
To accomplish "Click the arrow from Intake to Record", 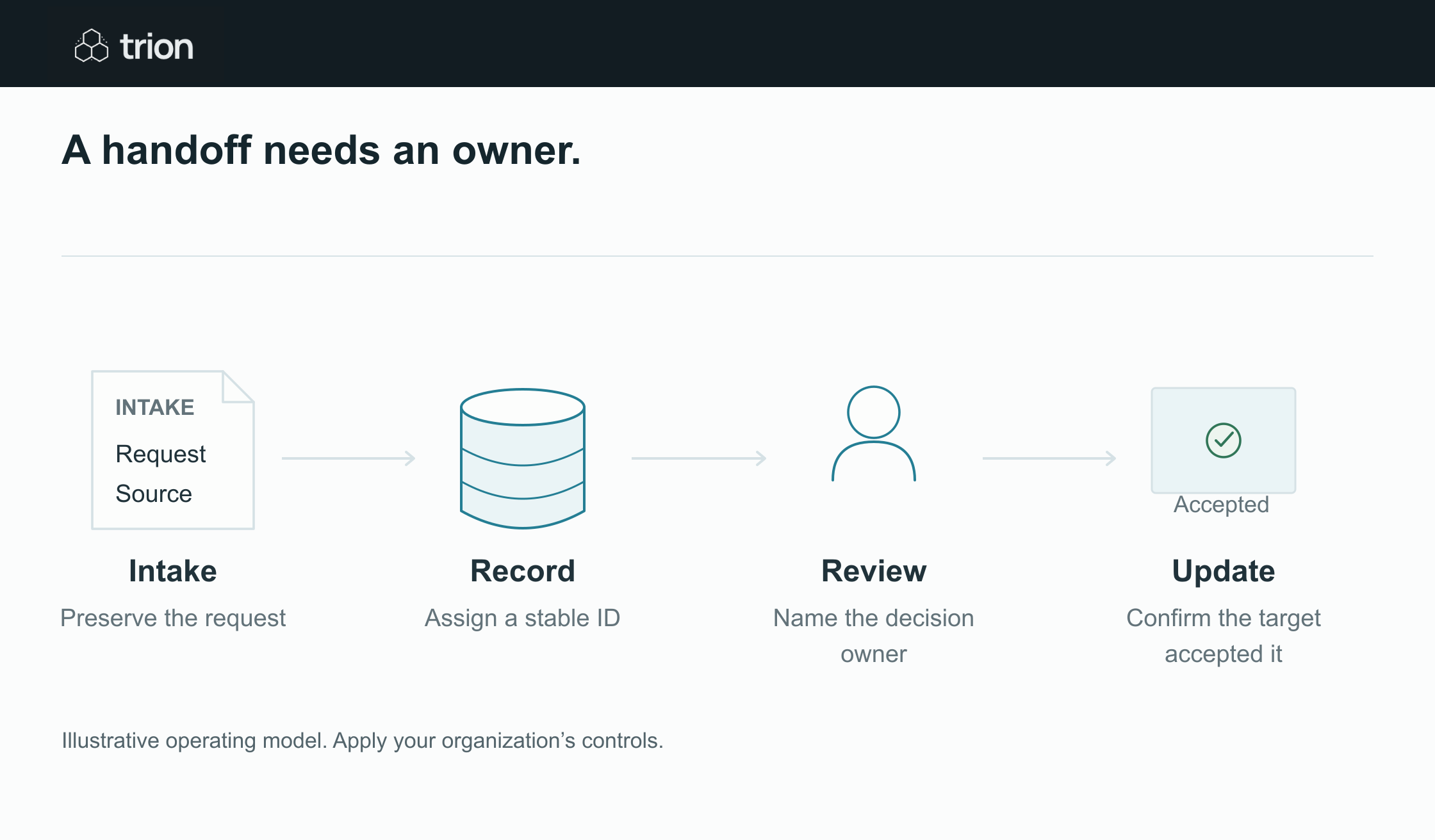I will 348,458.
